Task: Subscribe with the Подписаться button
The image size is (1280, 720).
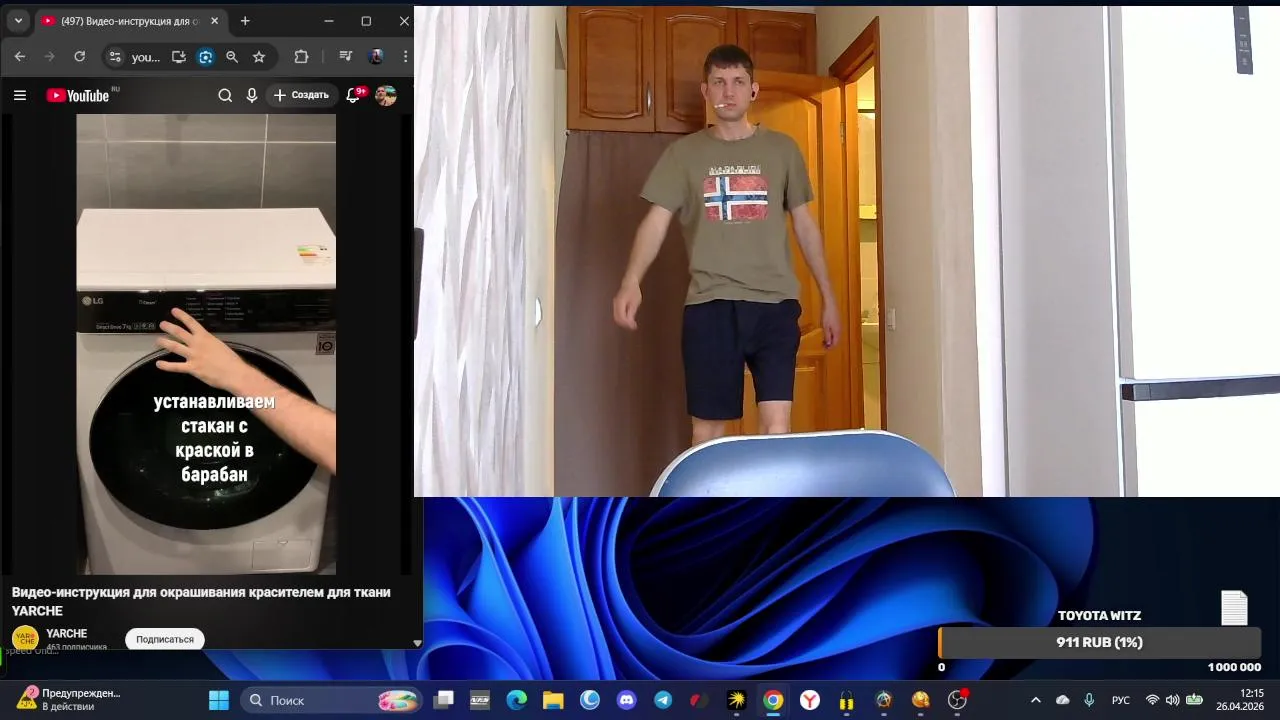Action: [165, 639]
